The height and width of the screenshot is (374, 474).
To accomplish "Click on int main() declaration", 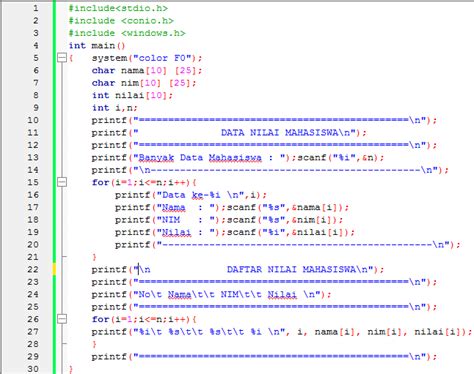I will [x=97, y=45].
